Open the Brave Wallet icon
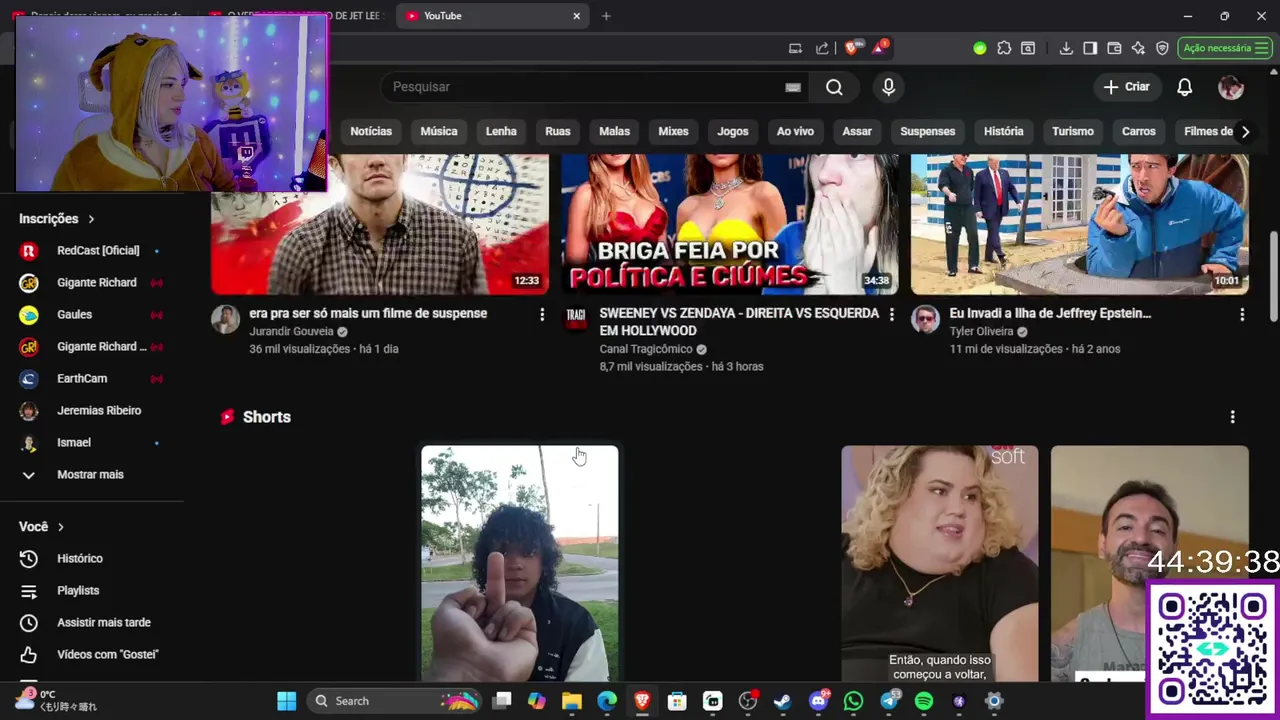This screenshot has height=720, width=1280. pyautogui.click(x=1114, y=48)
